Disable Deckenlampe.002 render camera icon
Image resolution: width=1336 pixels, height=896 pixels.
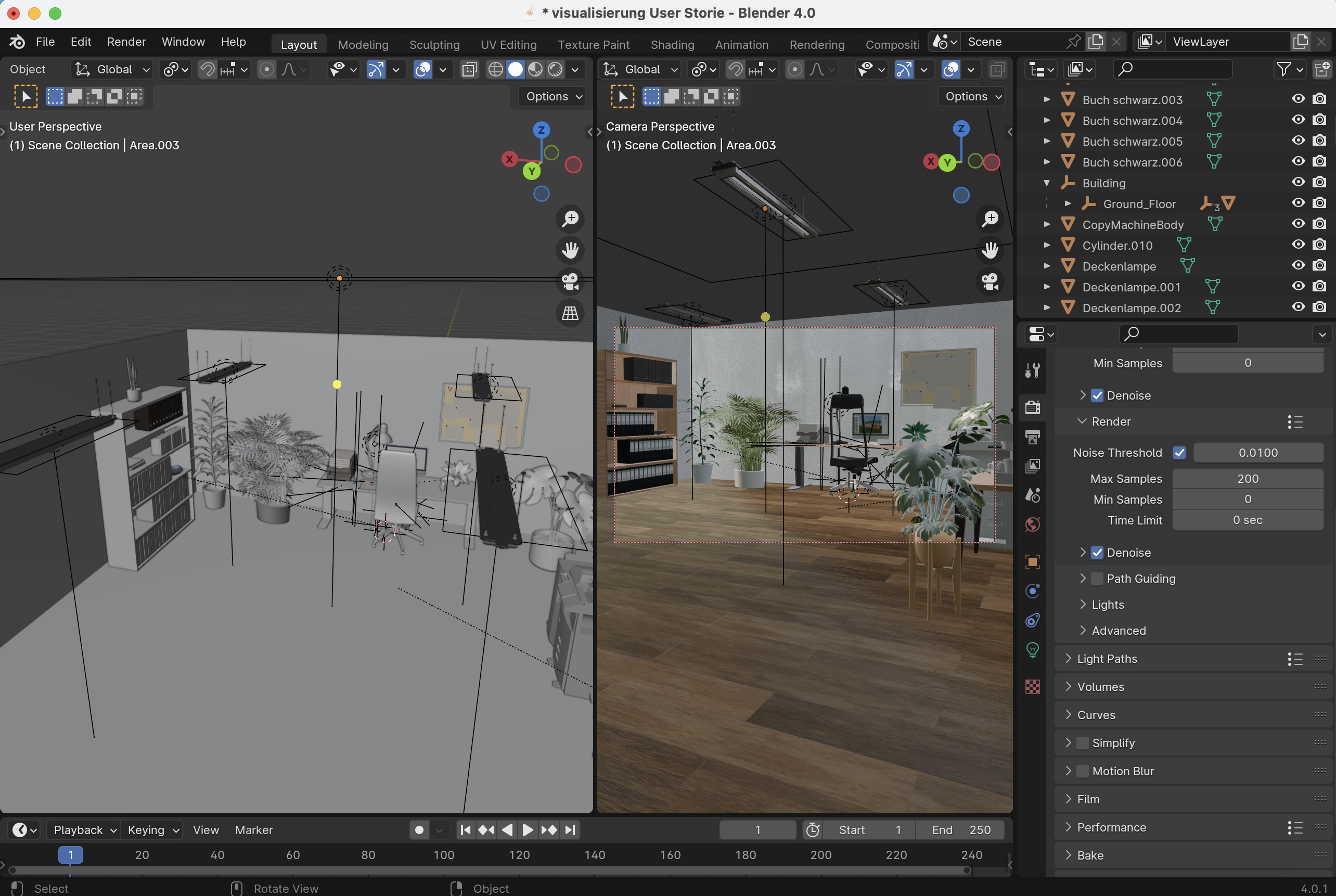1319,307
